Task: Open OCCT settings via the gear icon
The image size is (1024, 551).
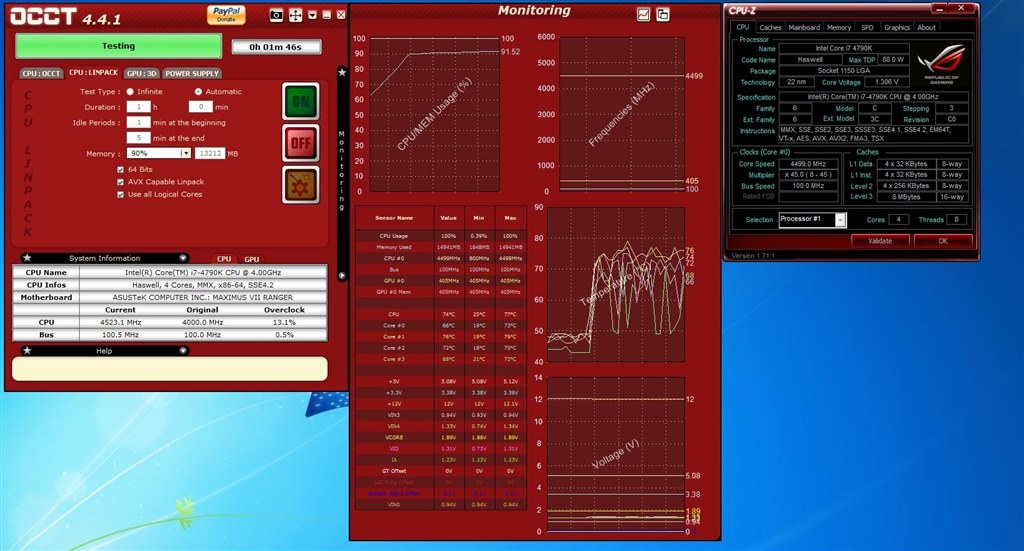Action: pos(300,185)
